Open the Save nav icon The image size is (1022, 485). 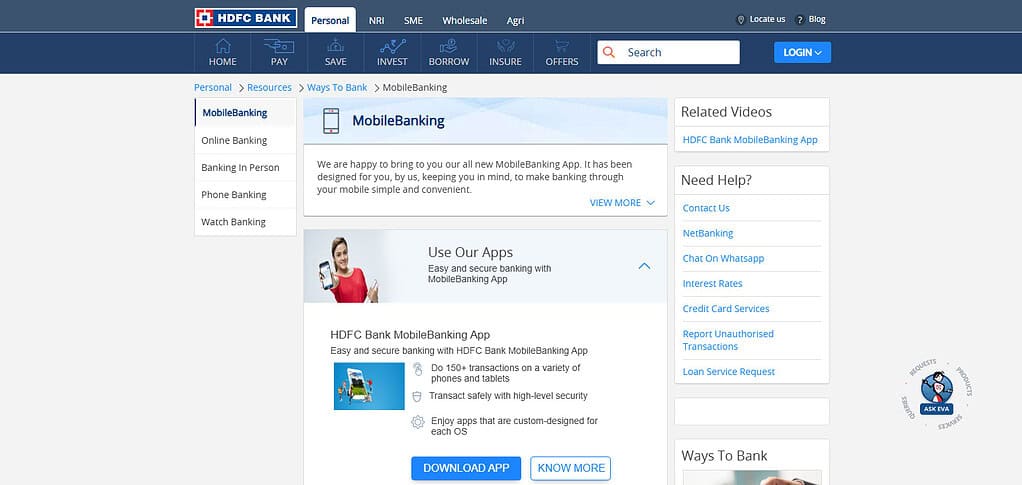click(336, 46)
